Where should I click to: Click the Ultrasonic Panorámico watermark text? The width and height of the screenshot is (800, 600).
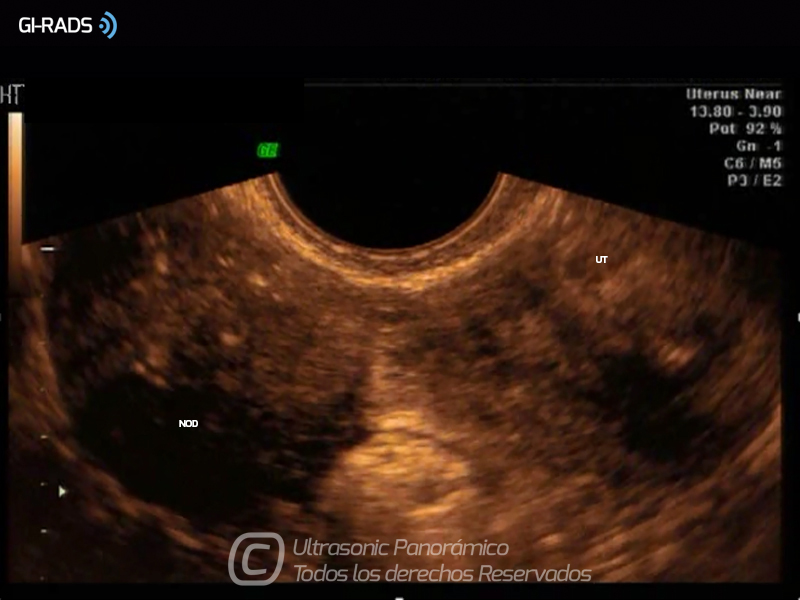[x=400, y=548]
